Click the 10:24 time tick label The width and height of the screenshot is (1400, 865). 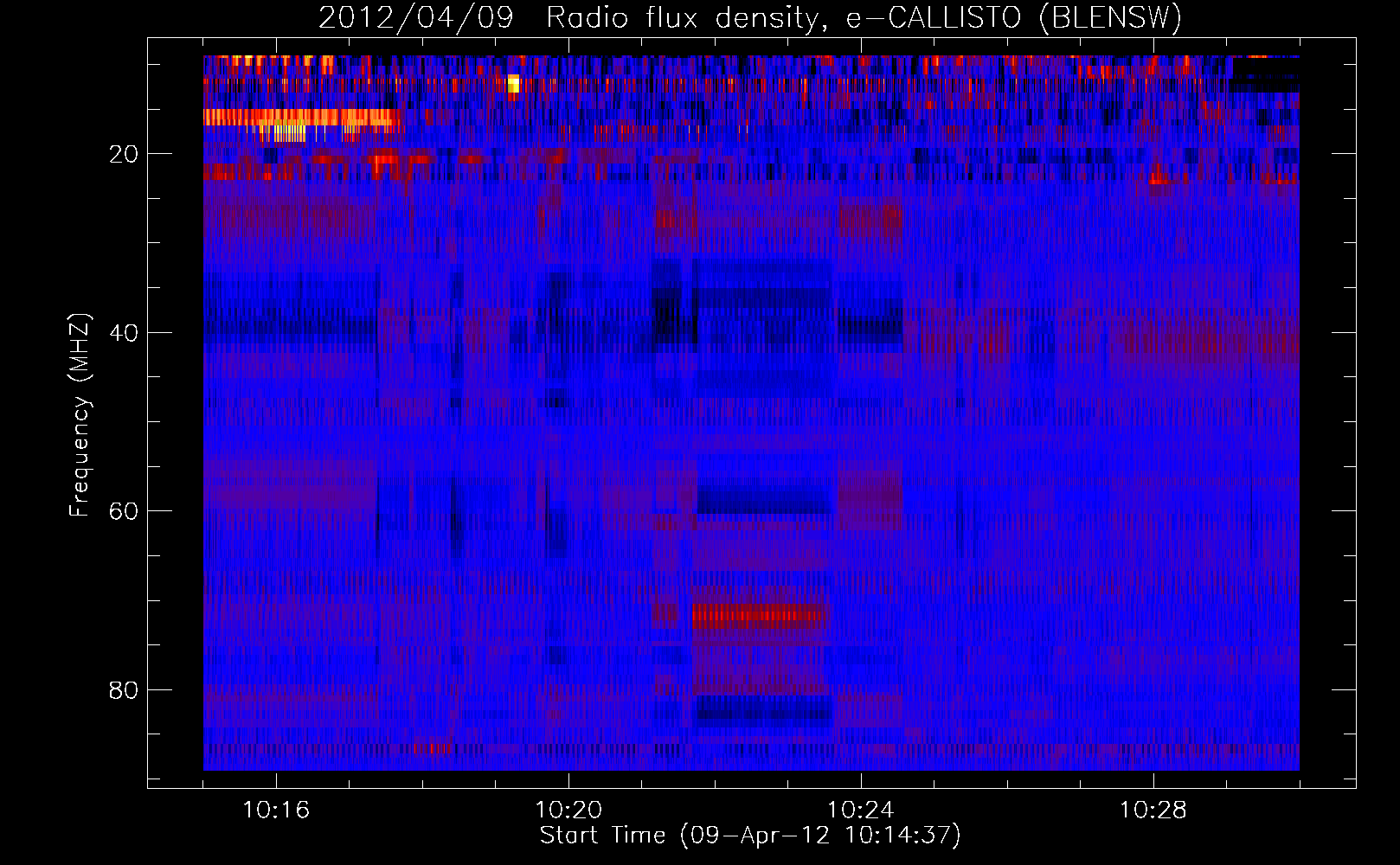861,810
